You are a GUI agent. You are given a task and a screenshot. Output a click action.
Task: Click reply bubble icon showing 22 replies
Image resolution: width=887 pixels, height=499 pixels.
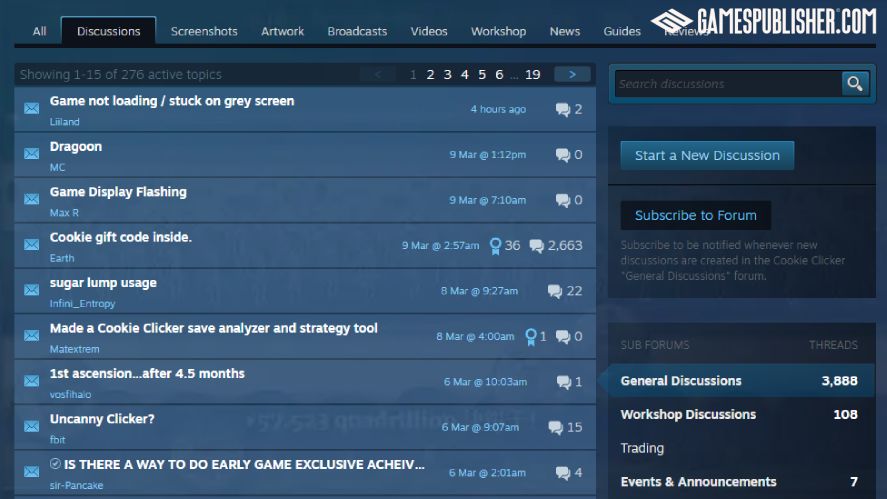coord(555,291)
